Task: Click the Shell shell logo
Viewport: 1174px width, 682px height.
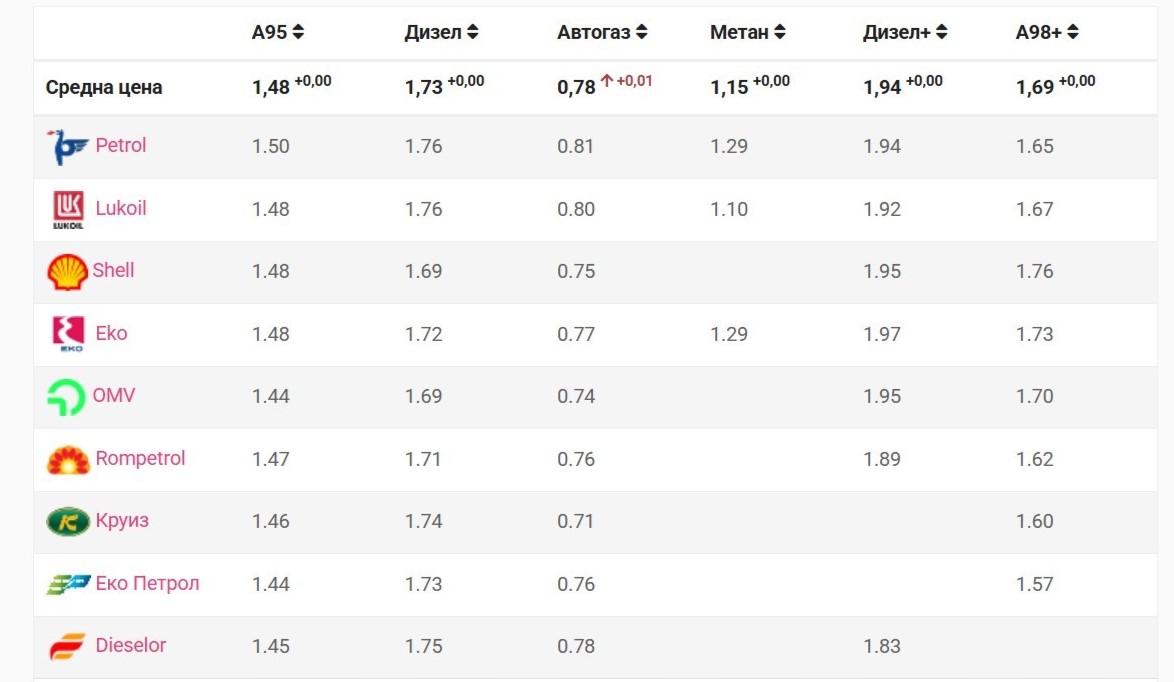Action: pos(67,272)
